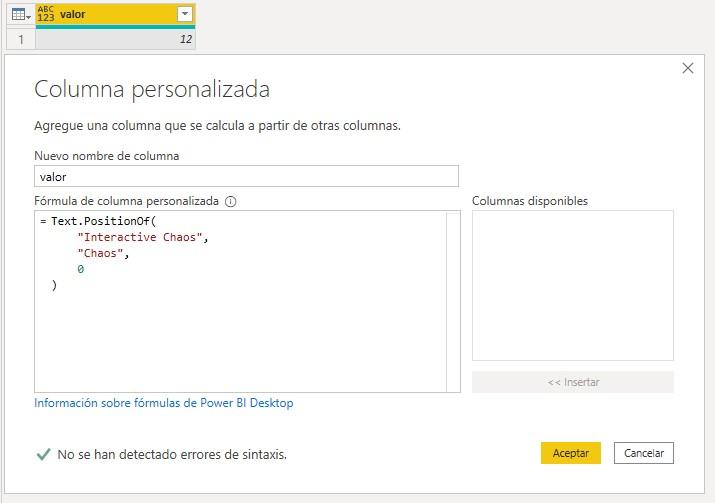Viewport: 715px width, 503px height.
Task: Open the valor column filter dropdown
Action: (185, 14)
